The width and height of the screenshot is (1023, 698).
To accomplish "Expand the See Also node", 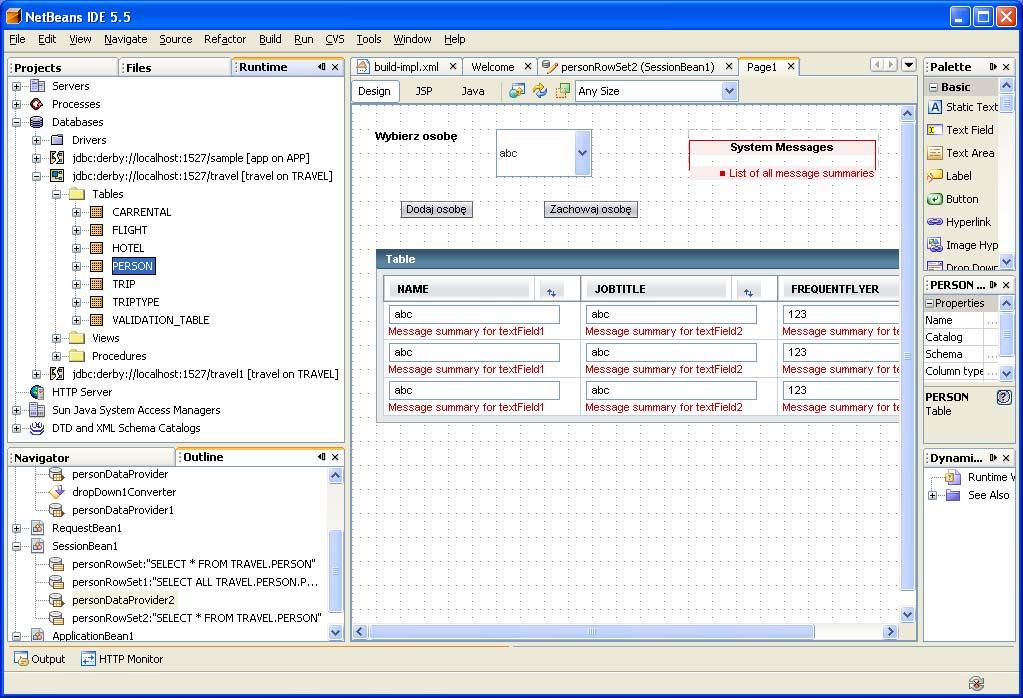I will (x=933, y=495).
